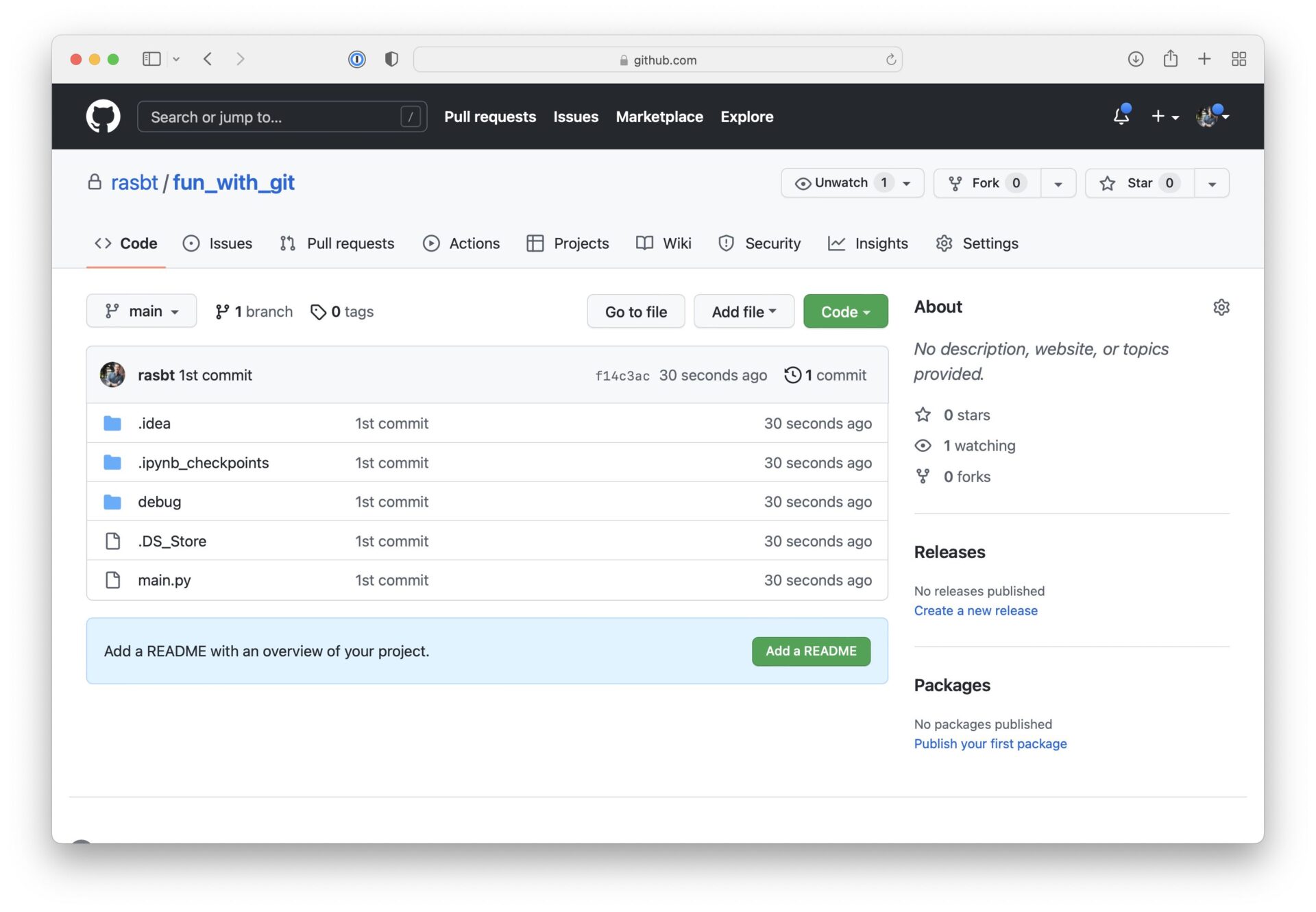Click the Unwatch button
Viewport: 1316px width, 912px height.
tap(852, 183)
